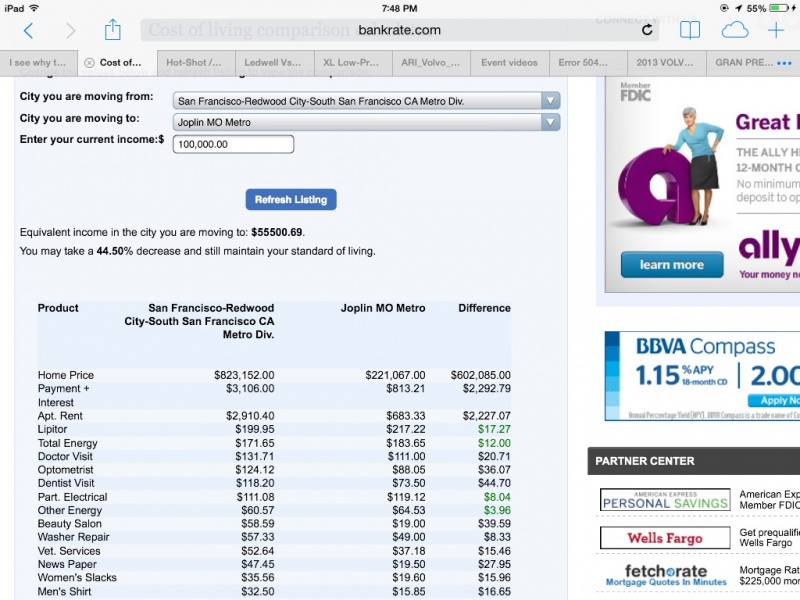Click the Total Energy row label

[67, 443]
